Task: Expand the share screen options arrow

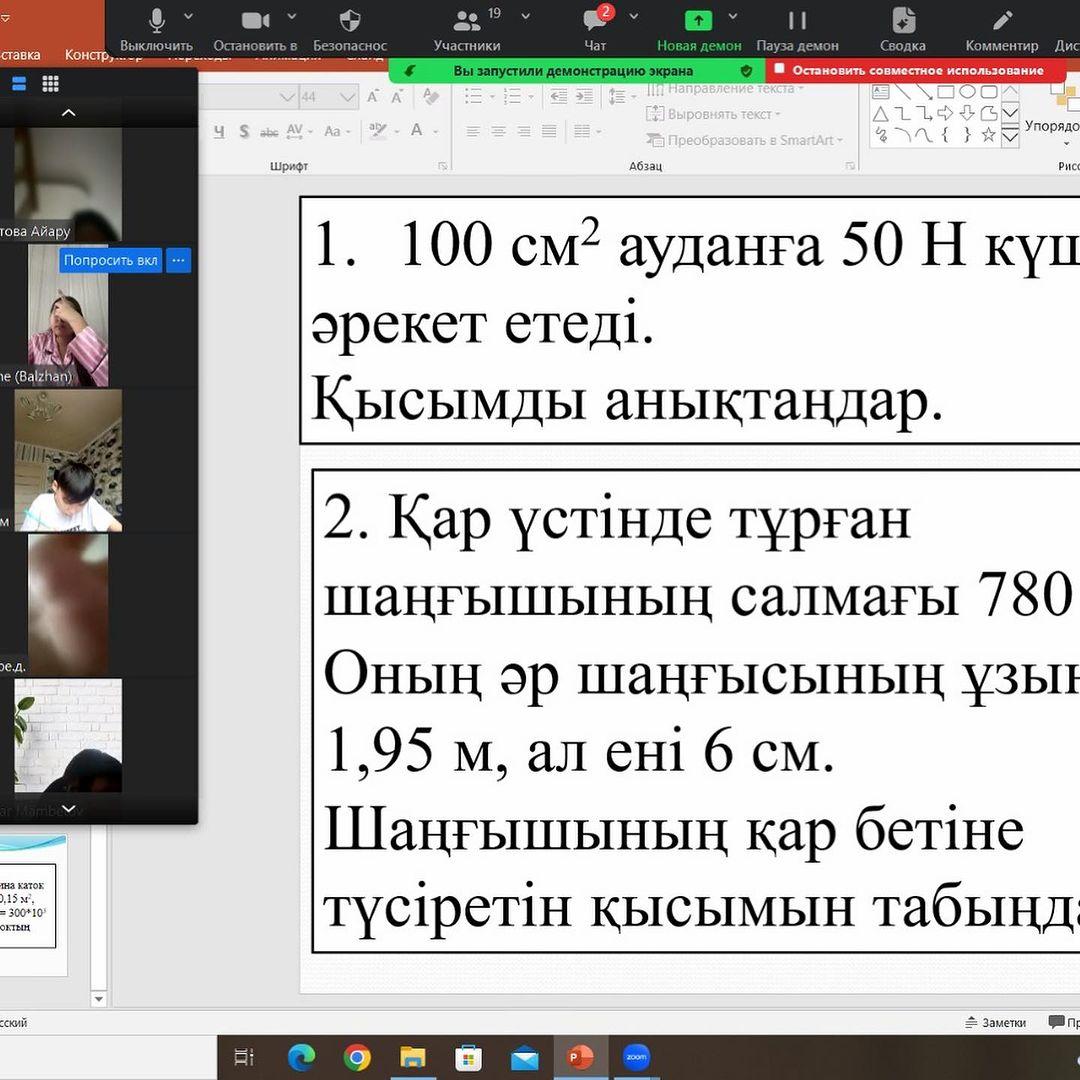Action: click(x=733, y=16)
